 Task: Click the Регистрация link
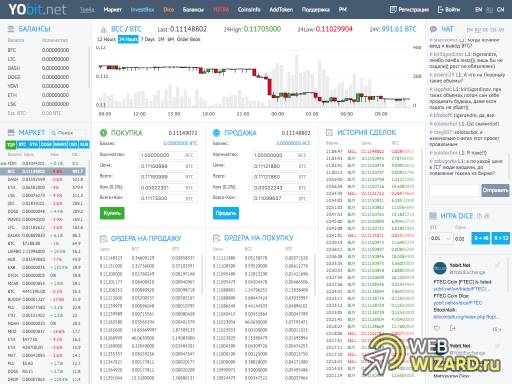[x=409, y=10]
